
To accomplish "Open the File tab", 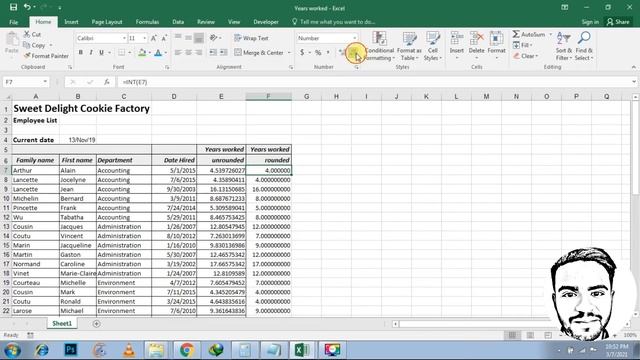I will (13, 22).
